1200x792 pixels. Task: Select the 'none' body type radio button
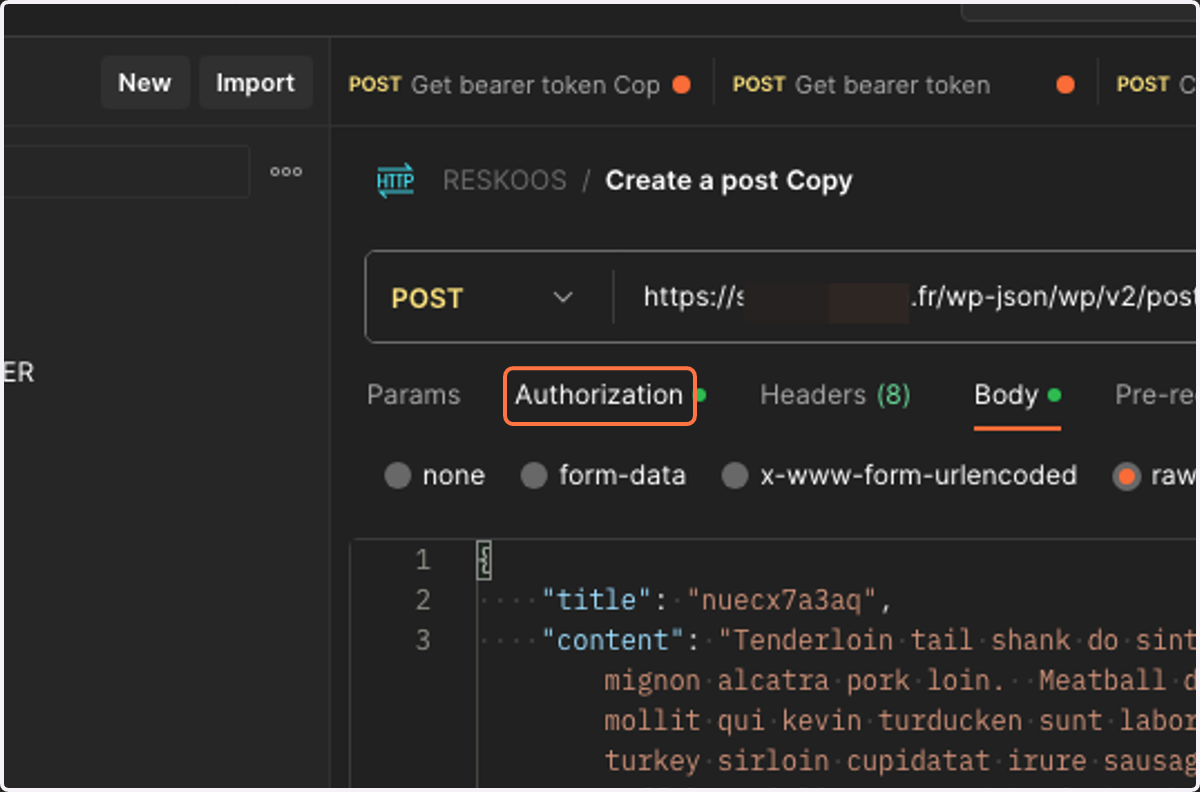398,475
